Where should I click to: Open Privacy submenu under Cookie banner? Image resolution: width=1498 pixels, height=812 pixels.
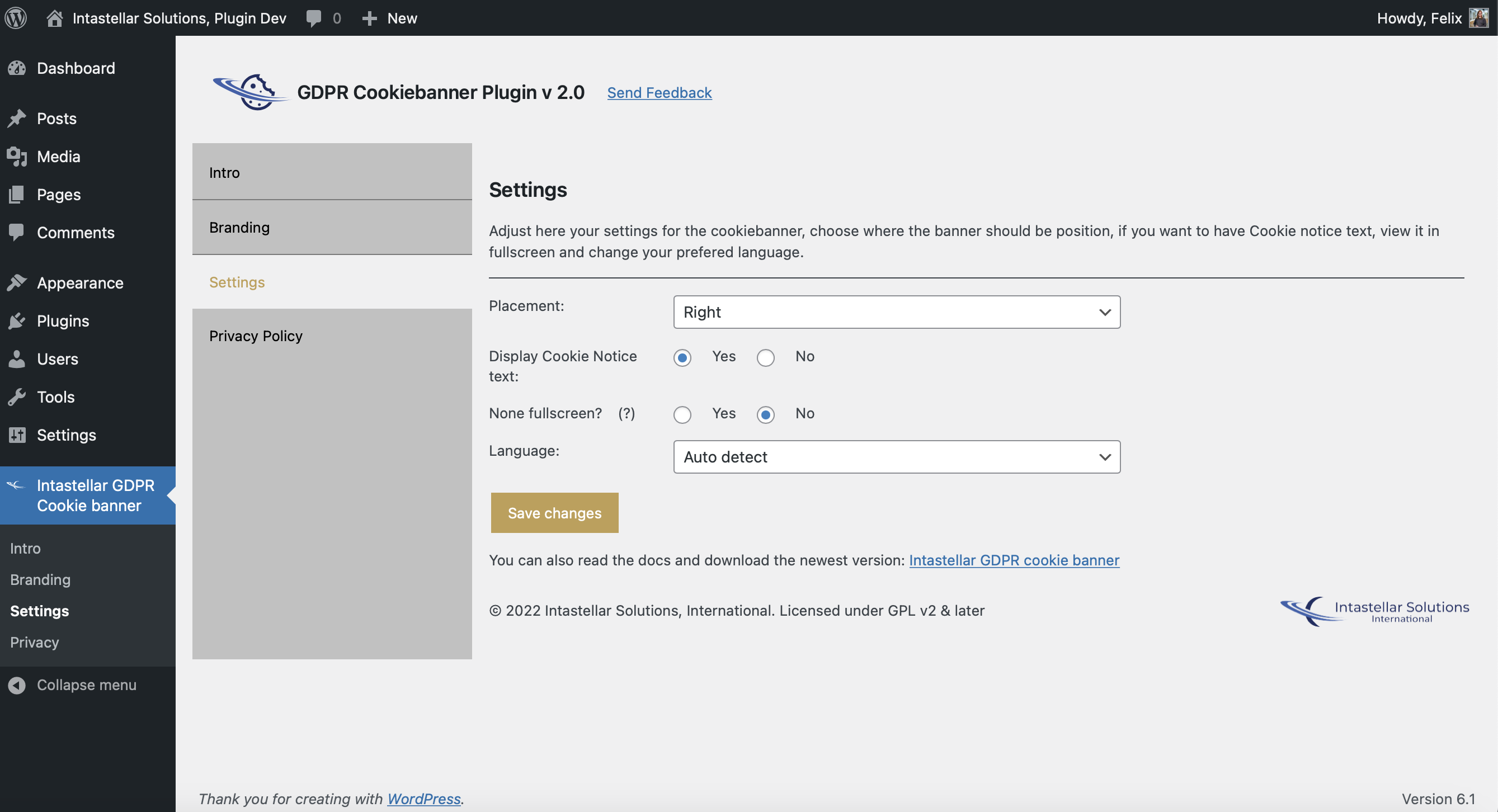coord(34,643)
